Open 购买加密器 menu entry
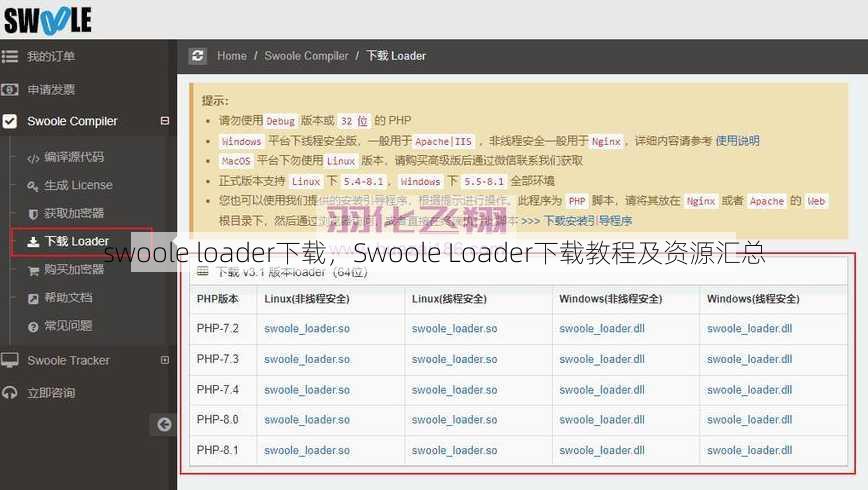The width and height of the screenshot is (868, 490). [74, 270]
